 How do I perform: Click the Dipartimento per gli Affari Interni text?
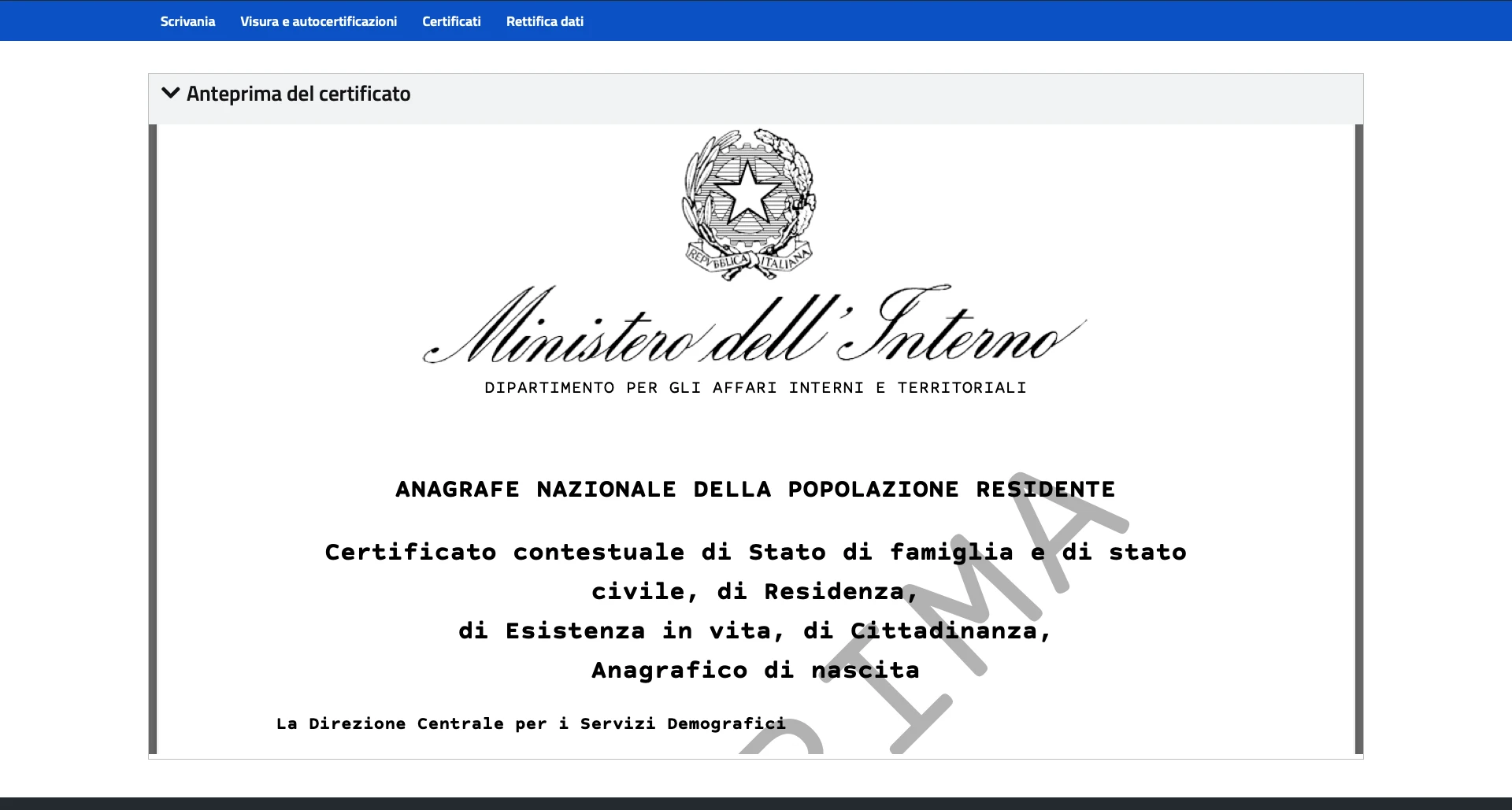(755, 387)
